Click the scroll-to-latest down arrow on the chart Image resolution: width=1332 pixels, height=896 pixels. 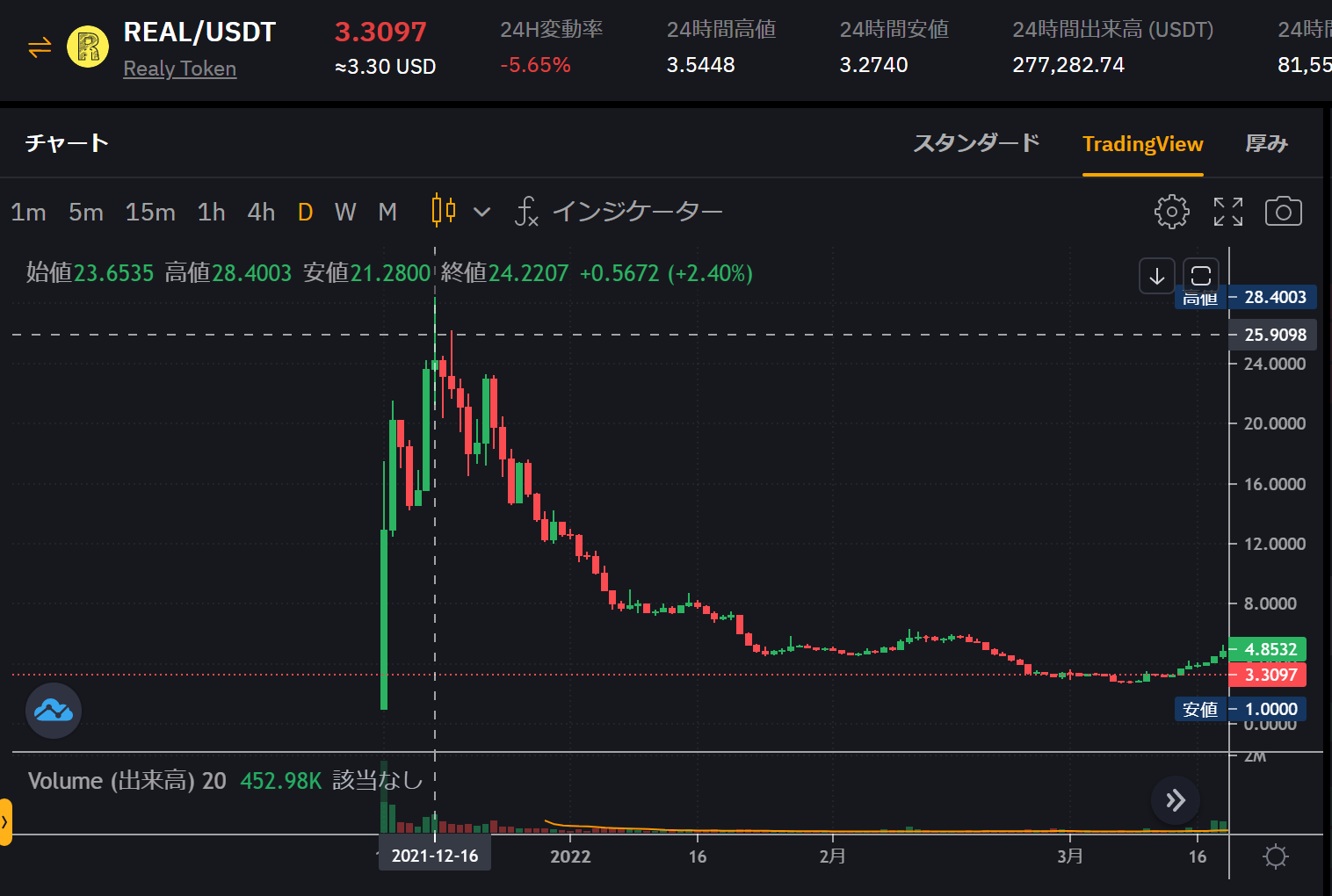[1156, 276]
